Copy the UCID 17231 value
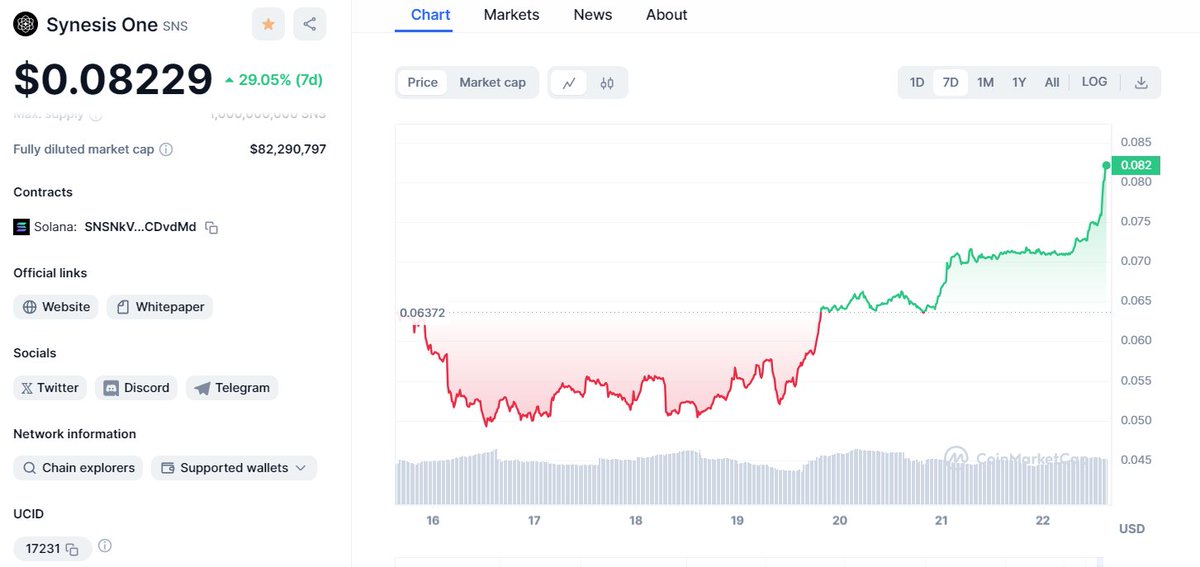This screenshot has height=567, width=1200. click(x=72, y=549)
